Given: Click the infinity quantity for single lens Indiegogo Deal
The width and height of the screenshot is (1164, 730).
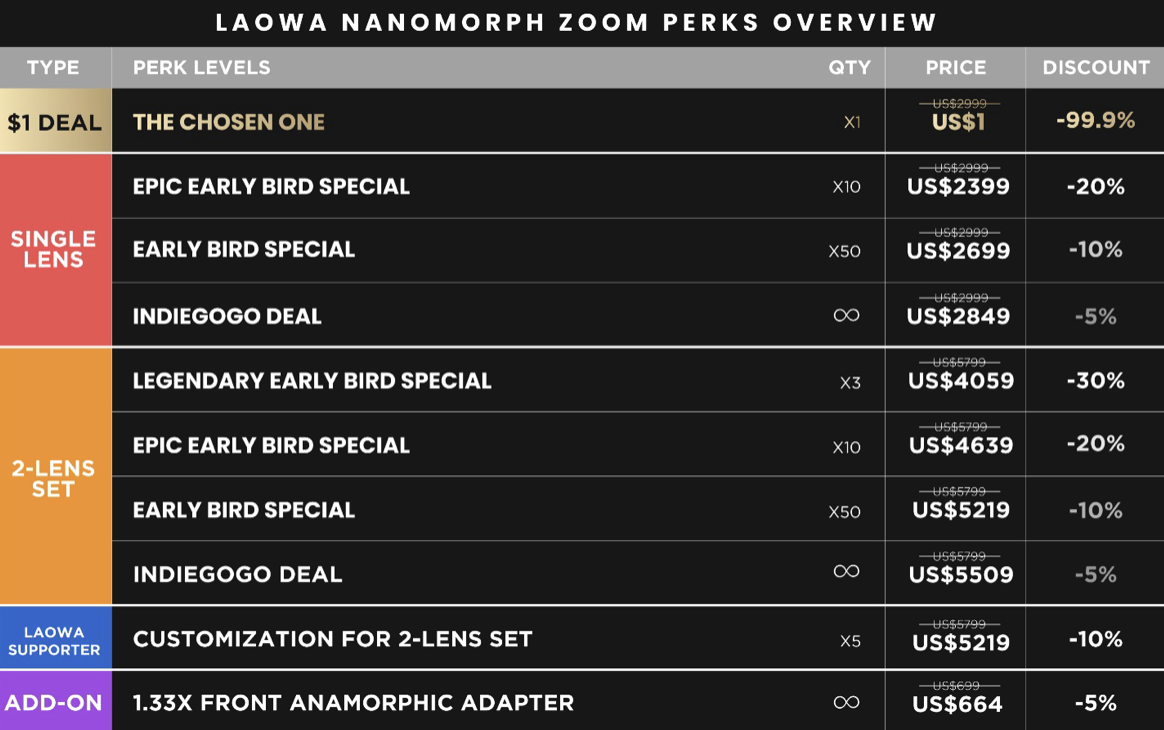Looking at the screenshot, I should [x=846, y=315].
